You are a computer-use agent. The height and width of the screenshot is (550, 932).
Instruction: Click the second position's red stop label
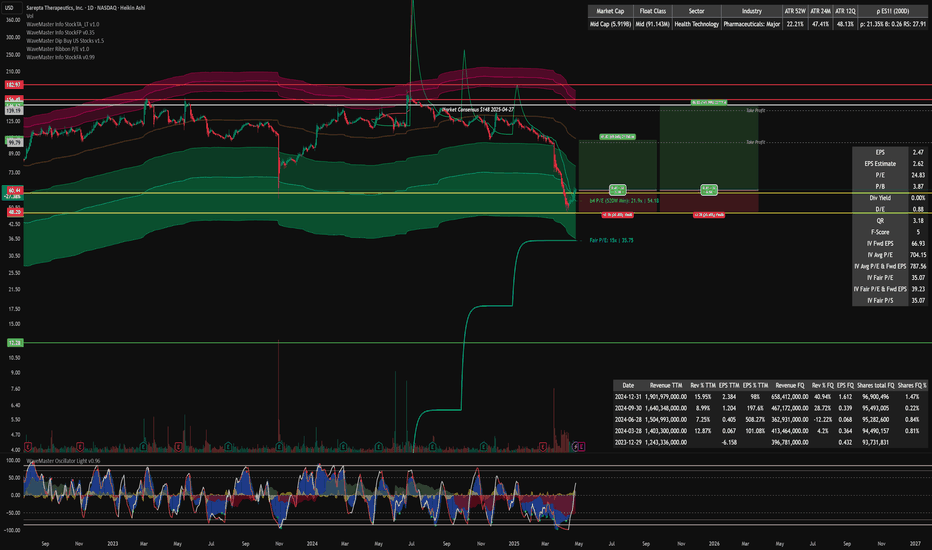(x=709, y=215)
